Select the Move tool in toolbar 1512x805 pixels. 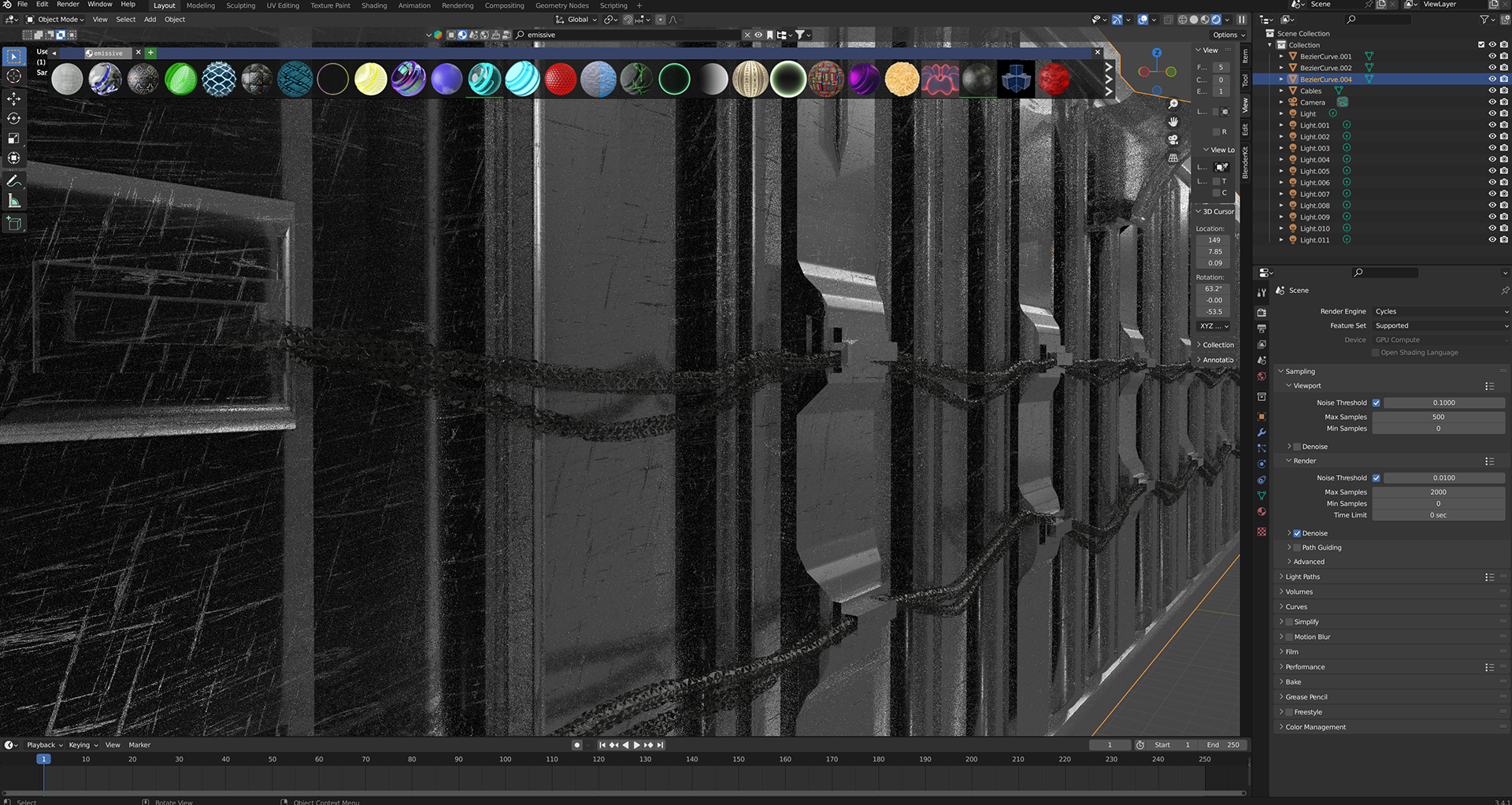(13, 98)
